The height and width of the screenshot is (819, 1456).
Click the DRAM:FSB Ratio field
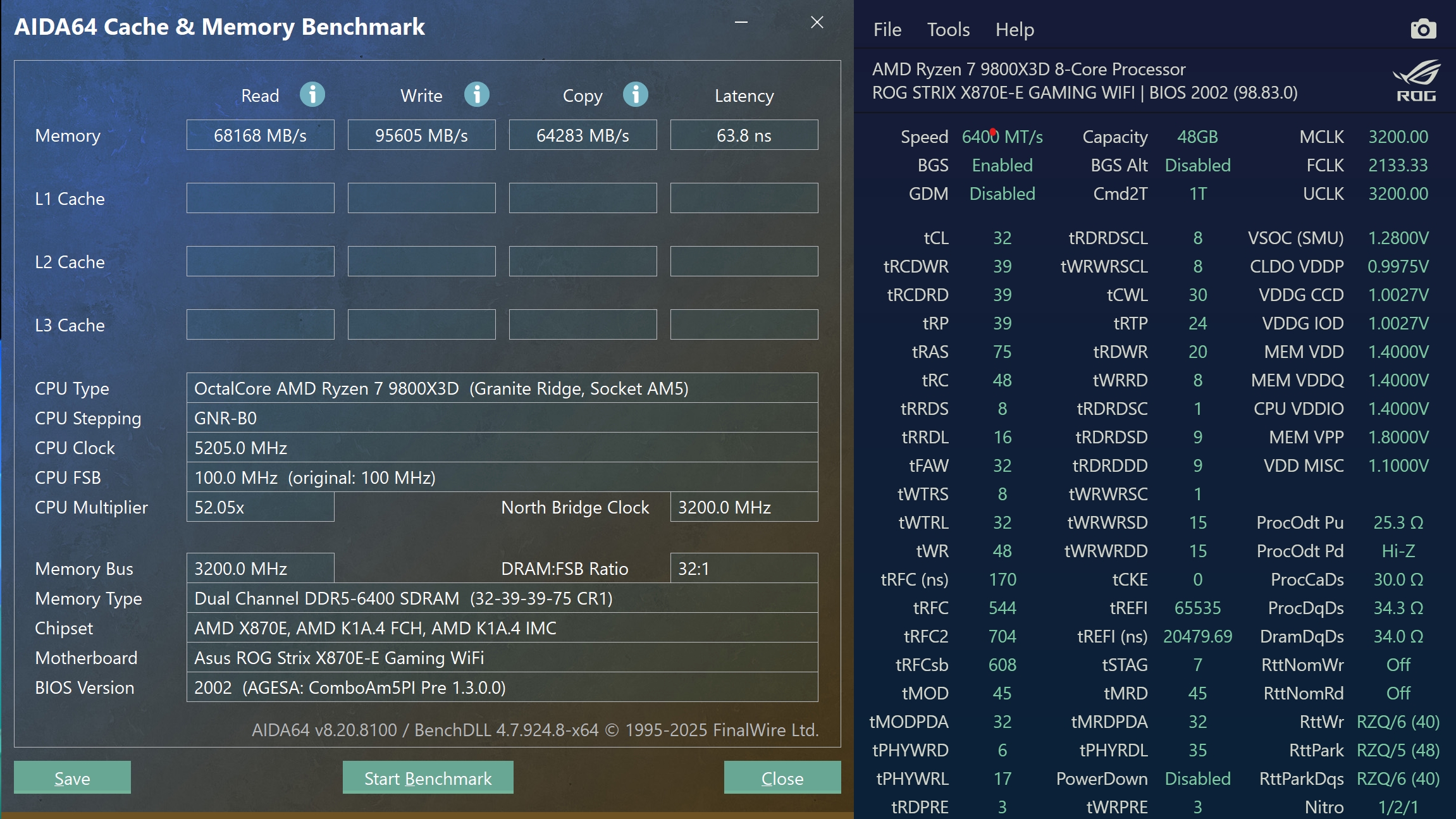click(x=744, y=568)
